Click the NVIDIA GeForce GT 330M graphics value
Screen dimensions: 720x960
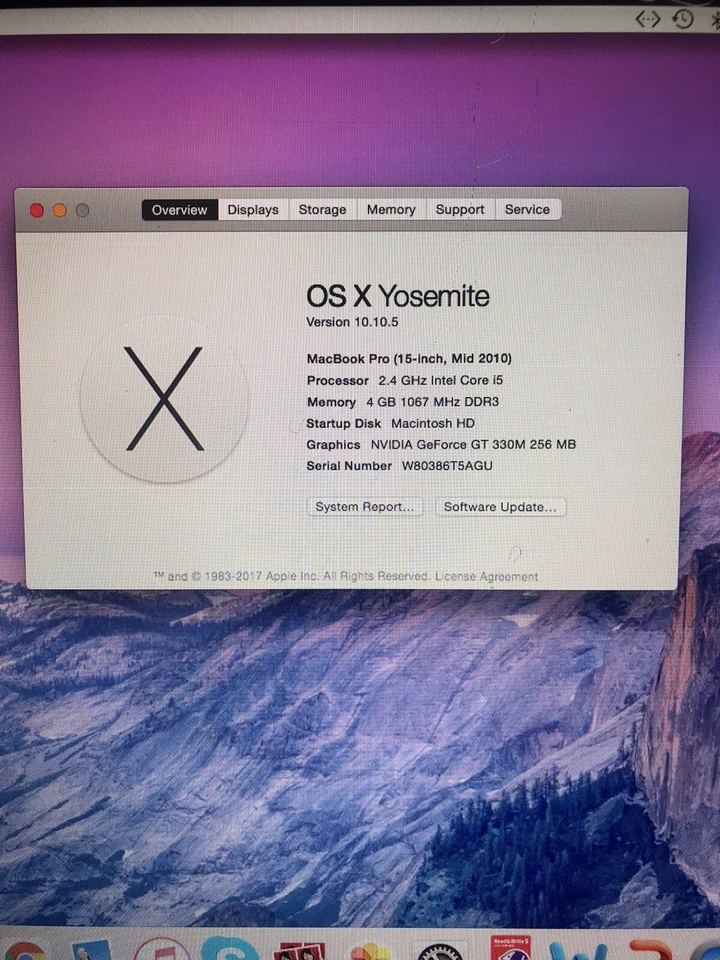[473, 444]
